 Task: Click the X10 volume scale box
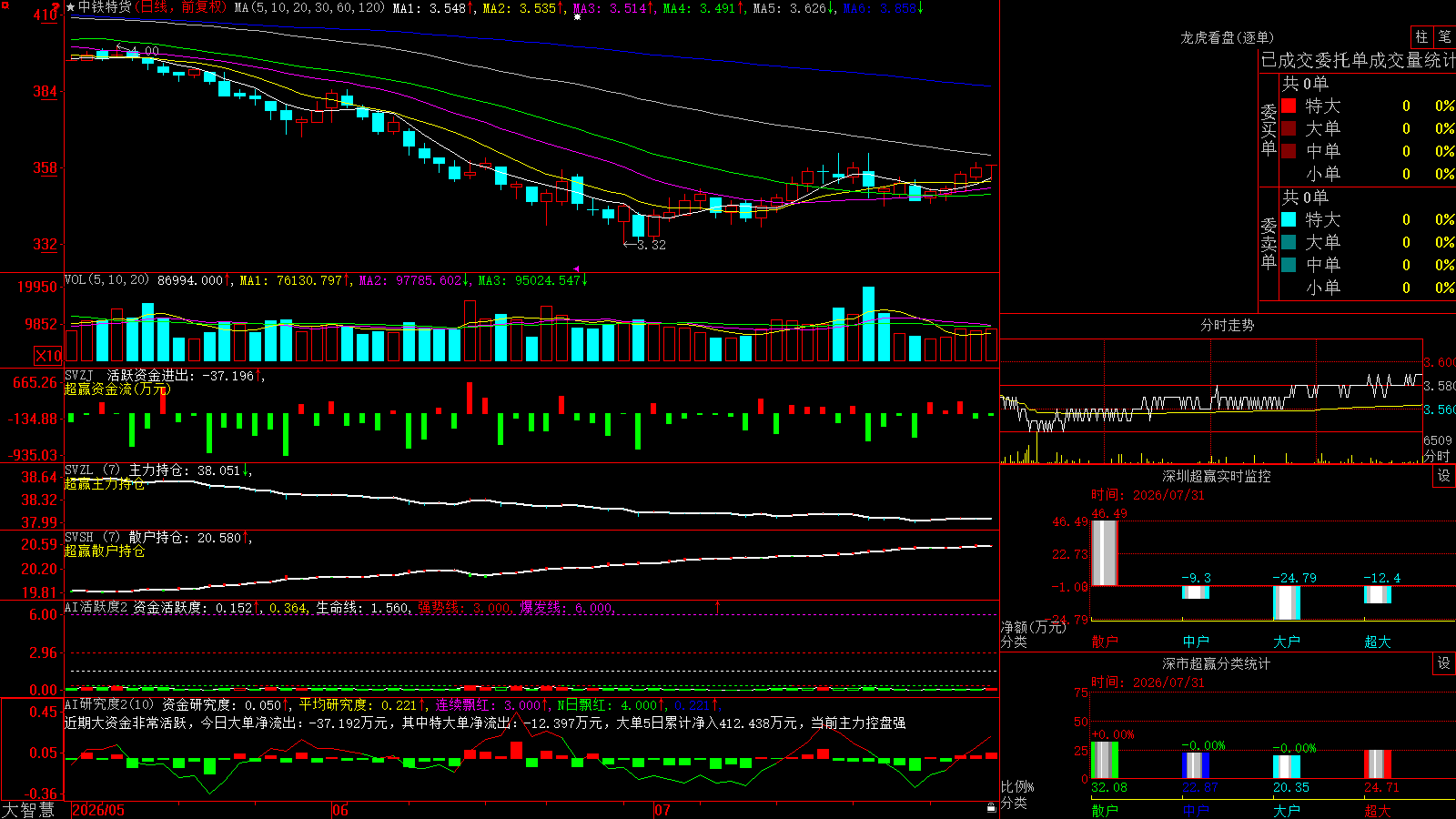coord(48,356)
